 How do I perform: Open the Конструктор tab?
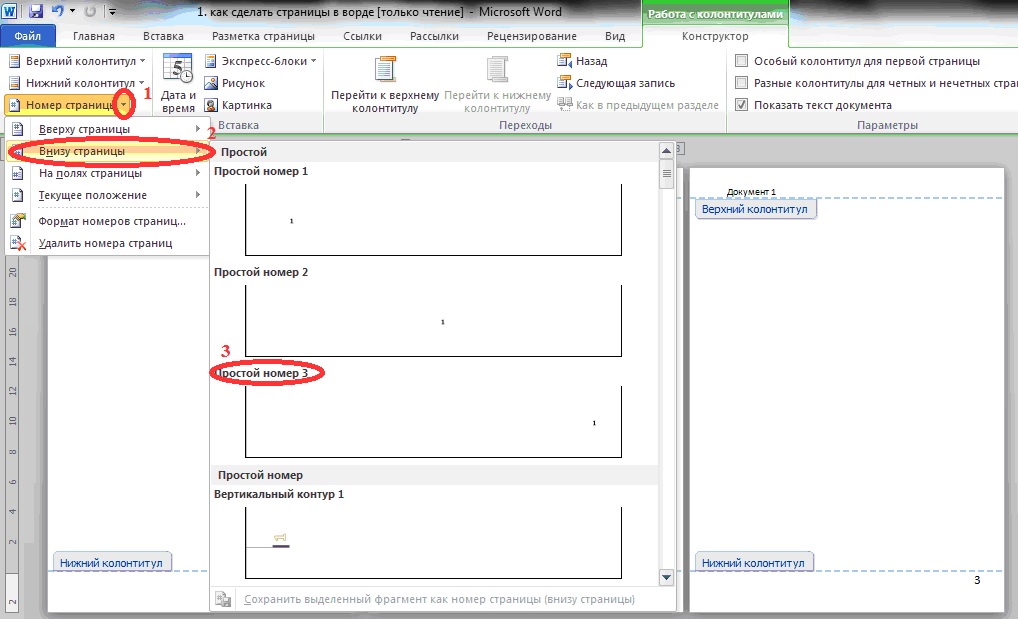(715, 36)
